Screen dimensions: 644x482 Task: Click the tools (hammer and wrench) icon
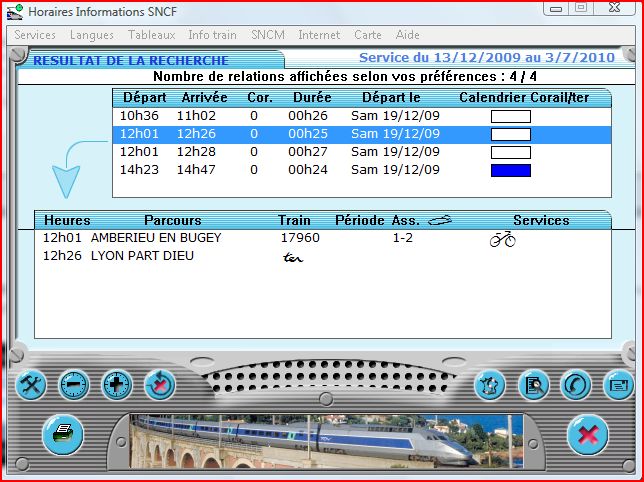[29, 385]
